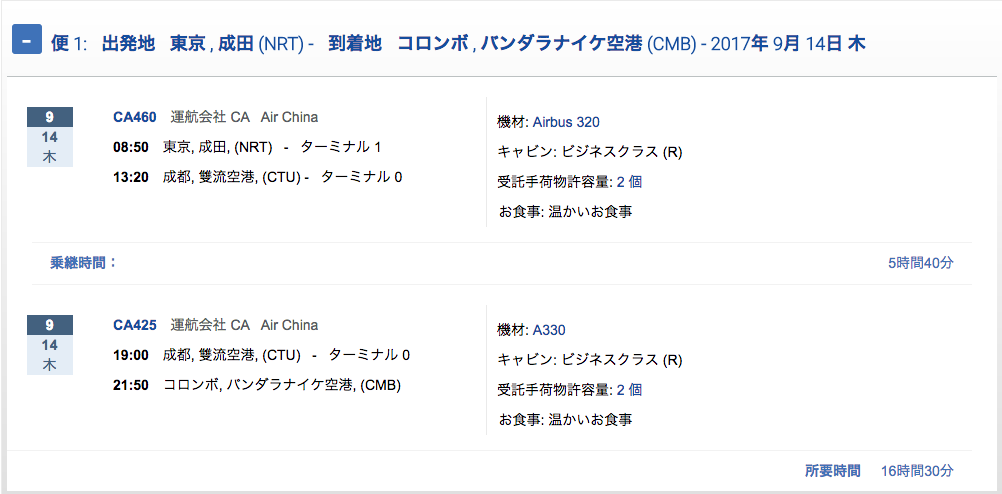1002x494 pixels.
Task: Click the 5時間40分 layover duration
Action: click(x=920, y=263)
